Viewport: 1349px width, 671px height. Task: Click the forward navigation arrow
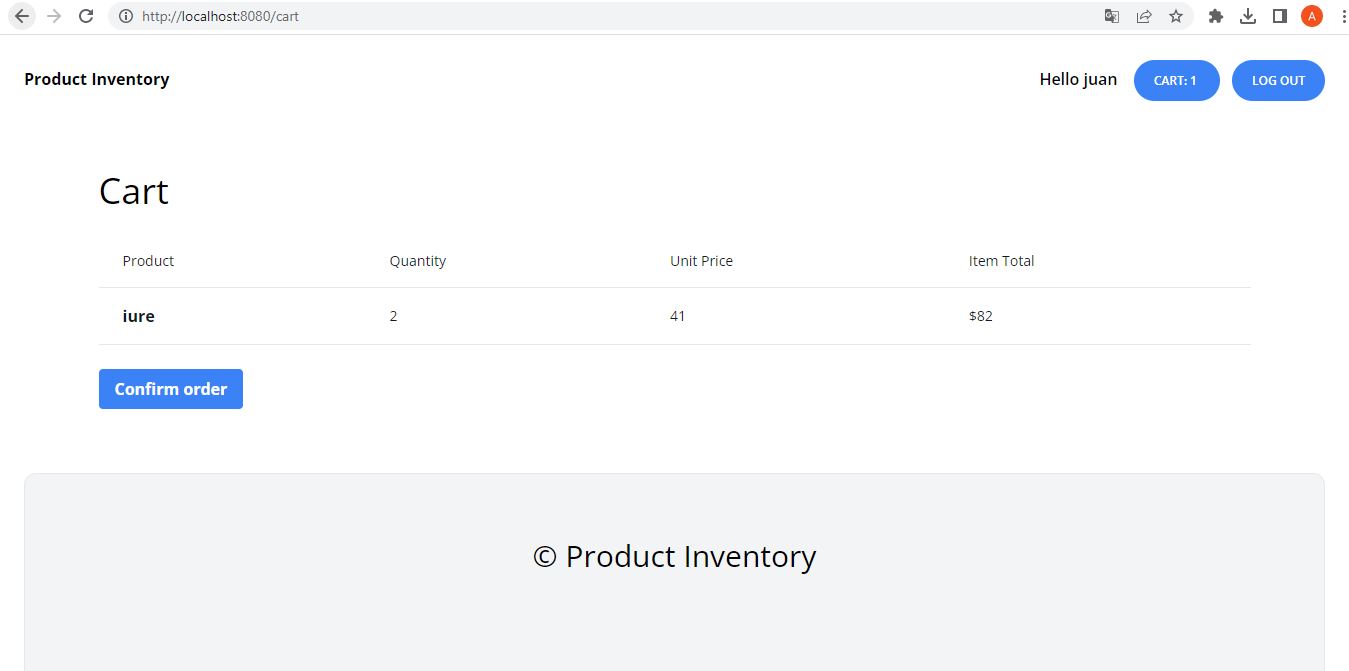coord(54,16)
